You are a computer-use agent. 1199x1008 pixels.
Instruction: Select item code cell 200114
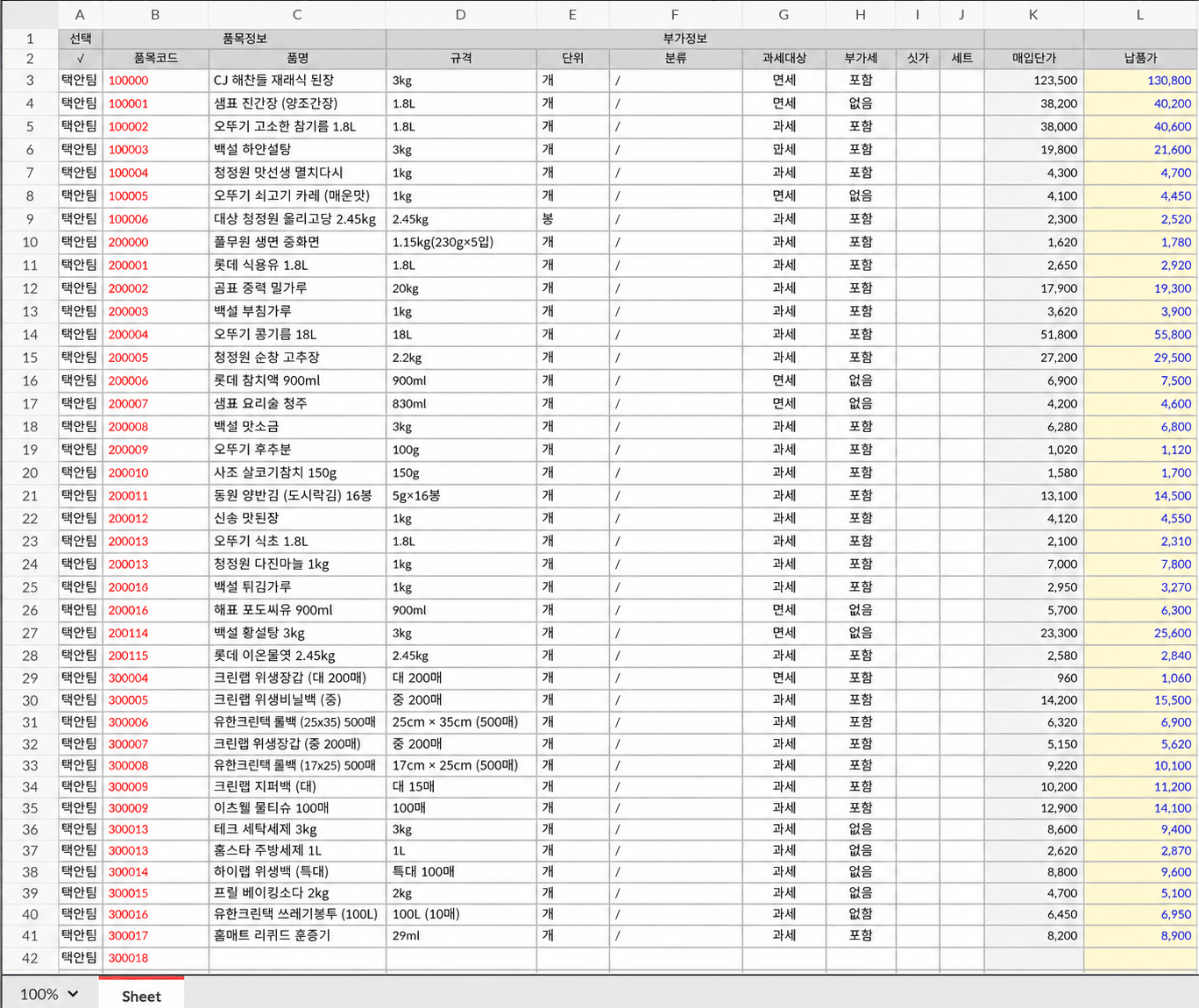click(156, 633)
